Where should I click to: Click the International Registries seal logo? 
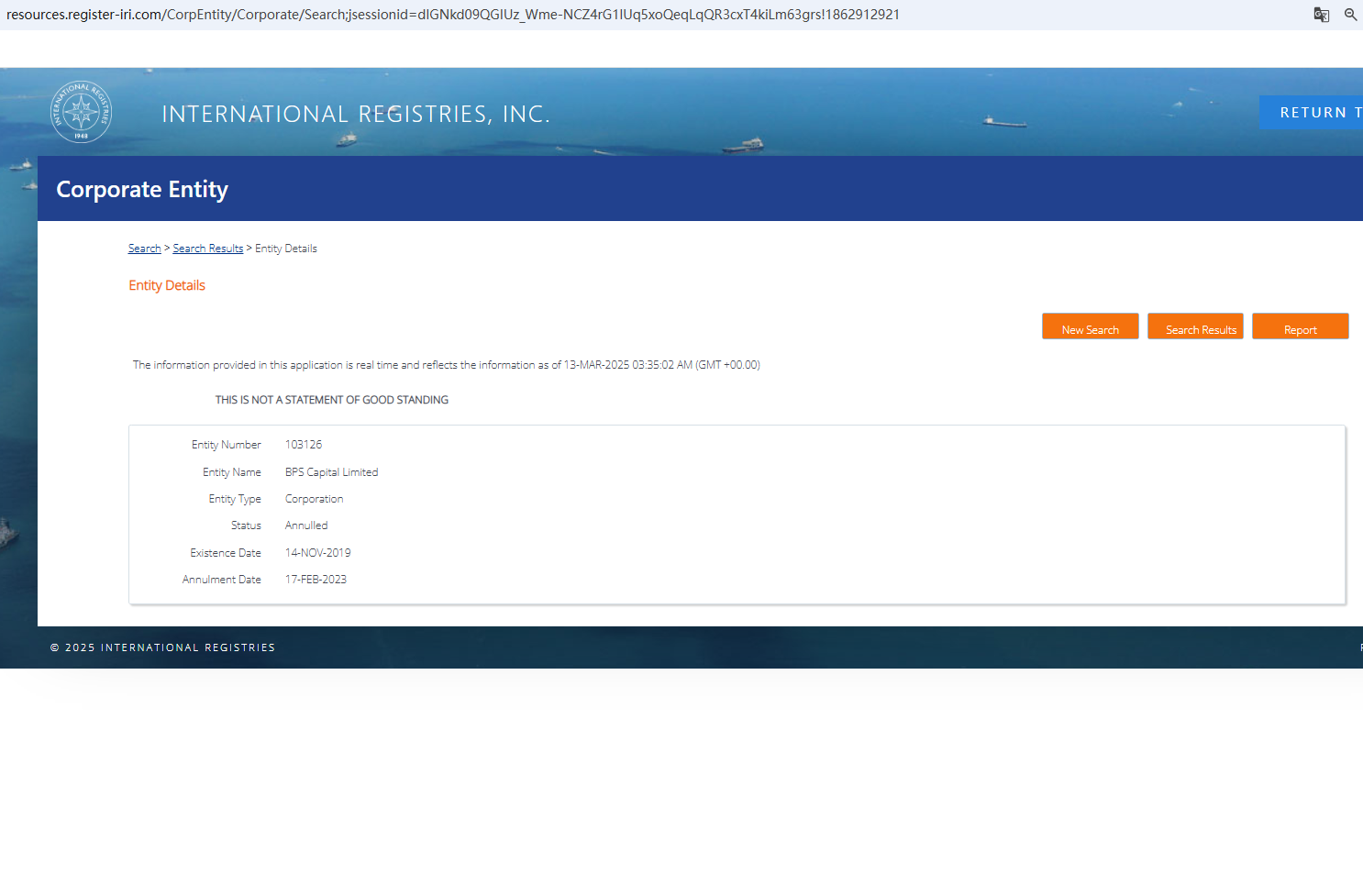click(x=81, y=112)
